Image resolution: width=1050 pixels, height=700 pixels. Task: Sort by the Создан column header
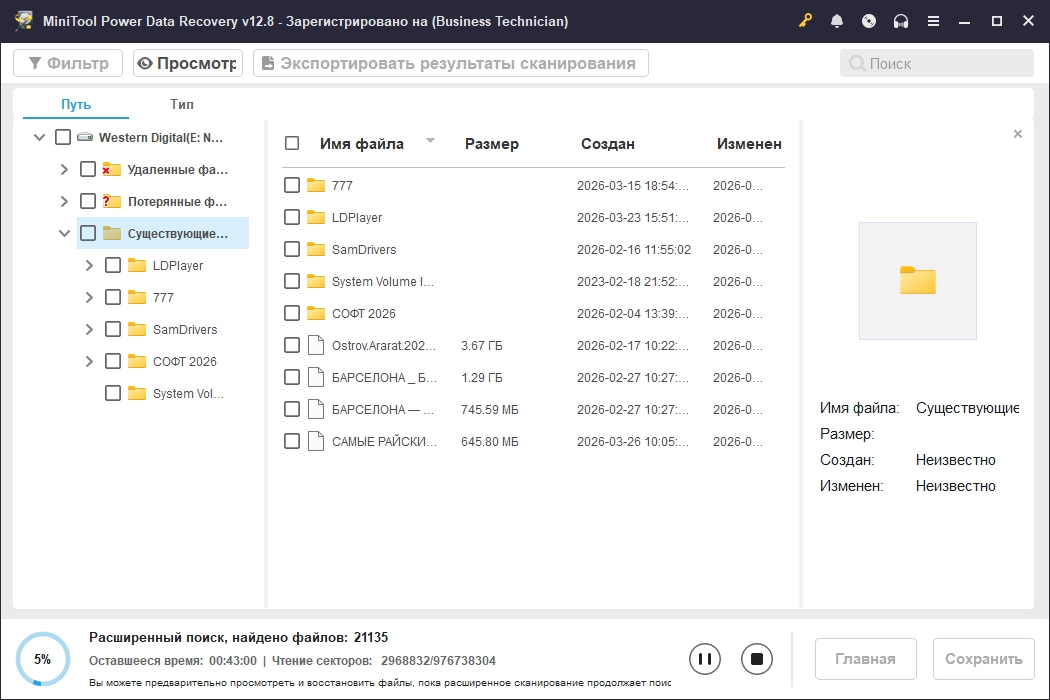point(607,144)
